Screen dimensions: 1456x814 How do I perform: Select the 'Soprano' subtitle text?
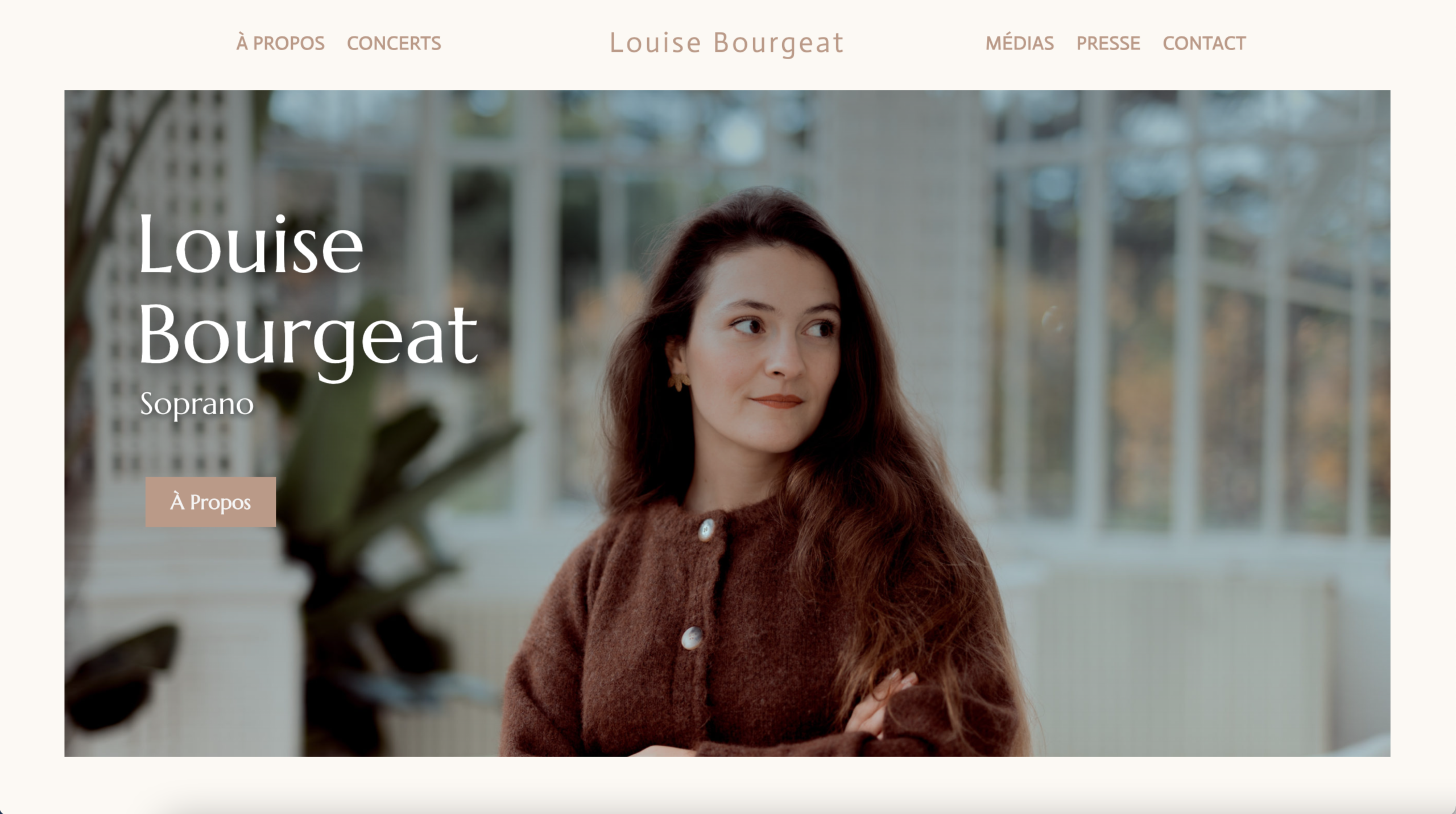[x=197, y=404]
